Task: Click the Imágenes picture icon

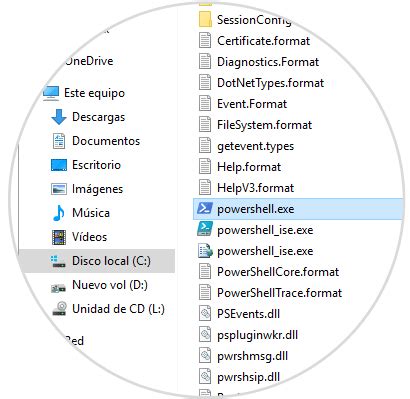Action: pyautogui.click(x=59, y=189)
